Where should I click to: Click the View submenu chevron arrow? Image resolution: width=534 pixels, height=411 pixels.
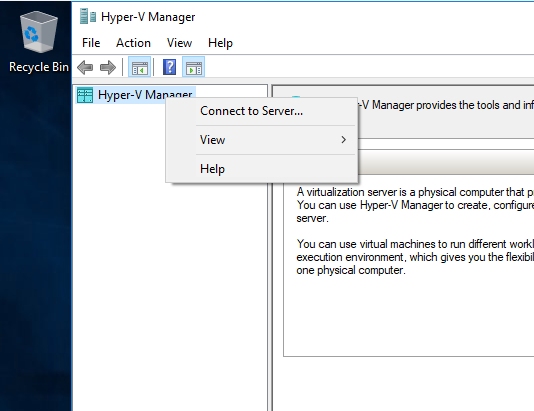coord(343,140)
